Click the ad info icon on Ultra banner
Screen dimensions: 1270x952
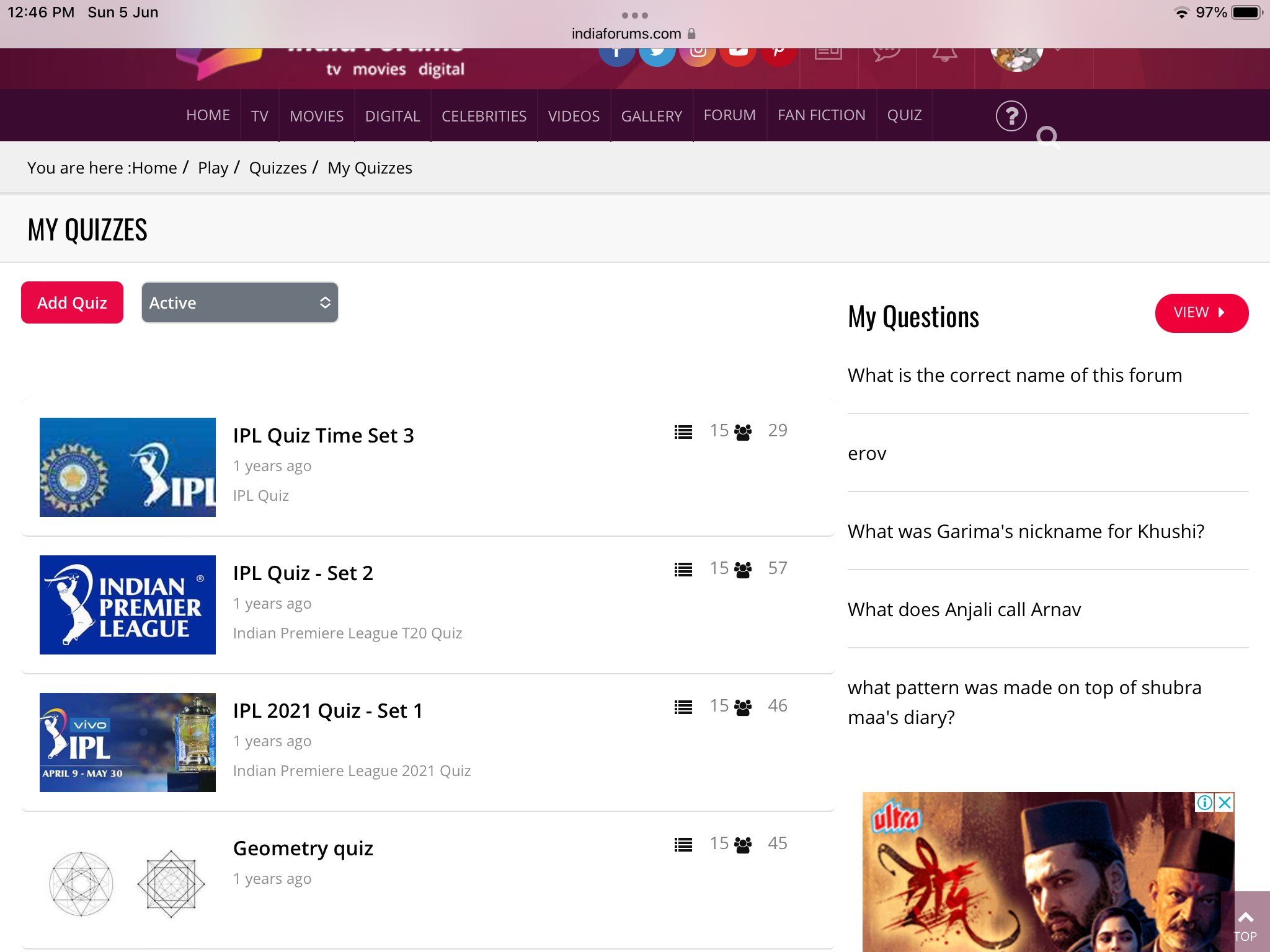[1205, 803]
